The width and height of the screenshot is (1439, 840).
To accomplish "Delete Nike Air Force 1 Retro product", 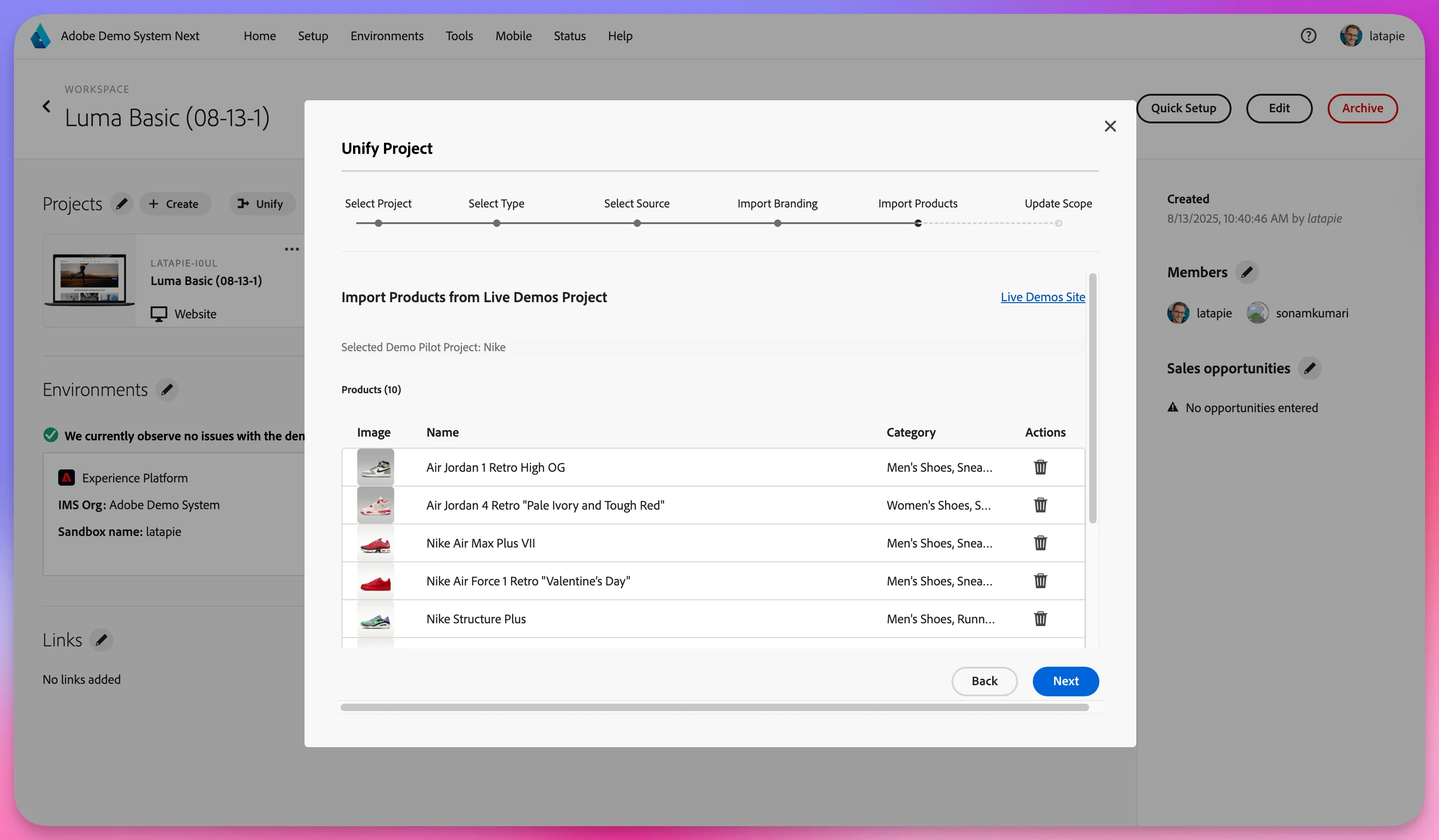I will tap(1040, 581).
